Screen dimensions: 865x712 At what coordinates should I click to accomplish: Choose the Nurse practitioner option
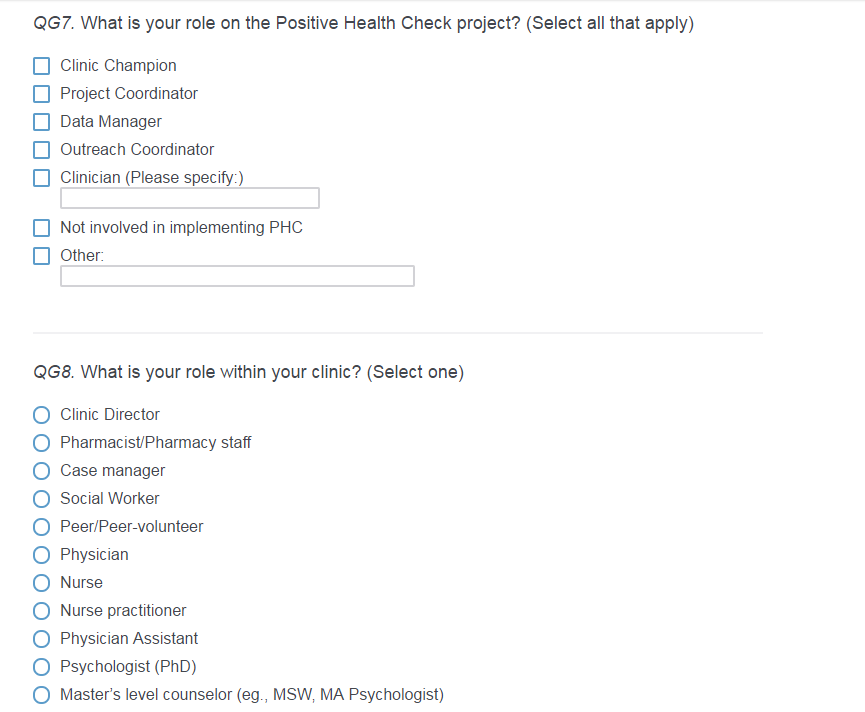click(x=42, y=611)
